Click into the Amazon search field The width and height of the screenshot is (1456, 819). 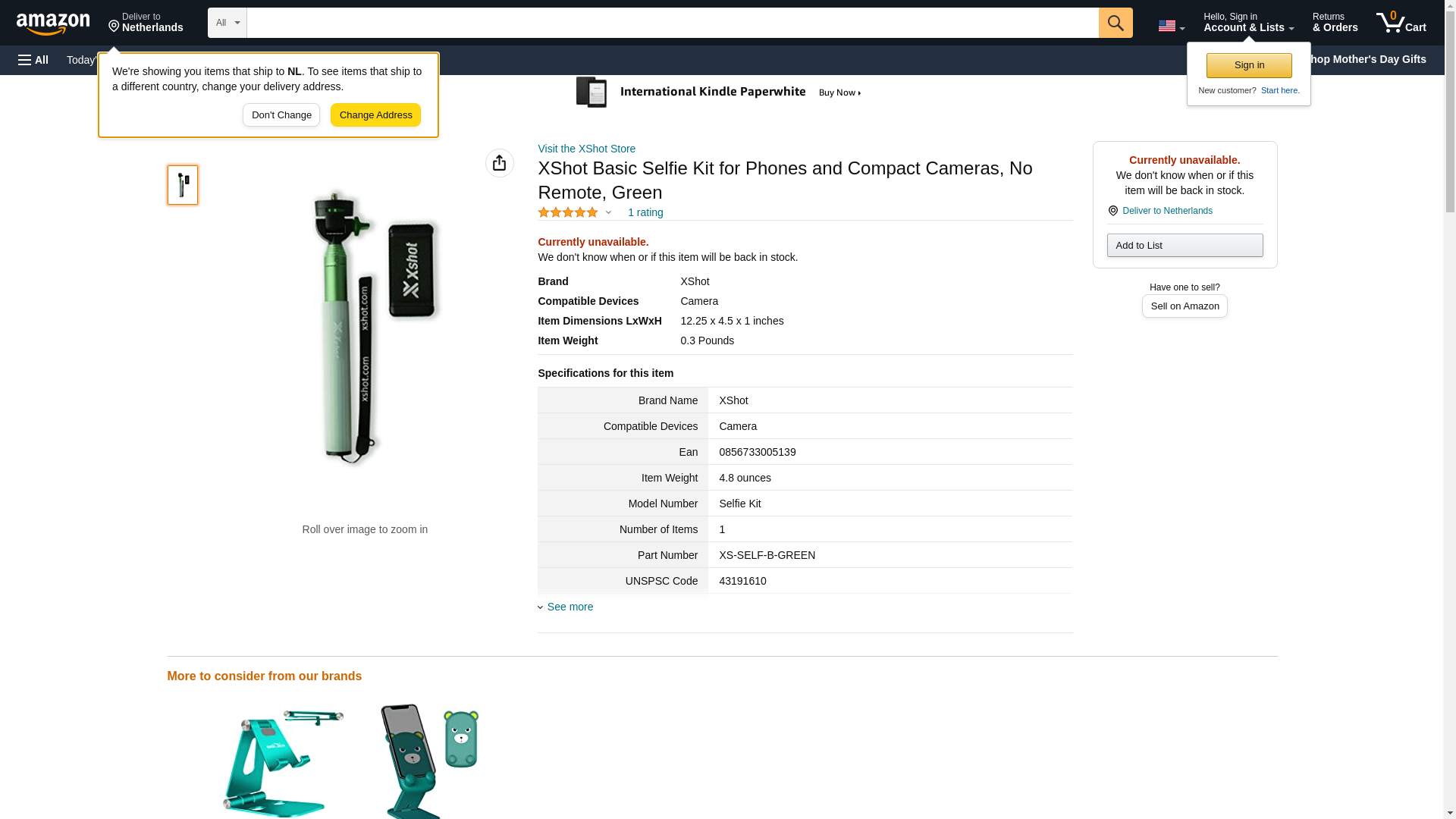click(672, 23)
